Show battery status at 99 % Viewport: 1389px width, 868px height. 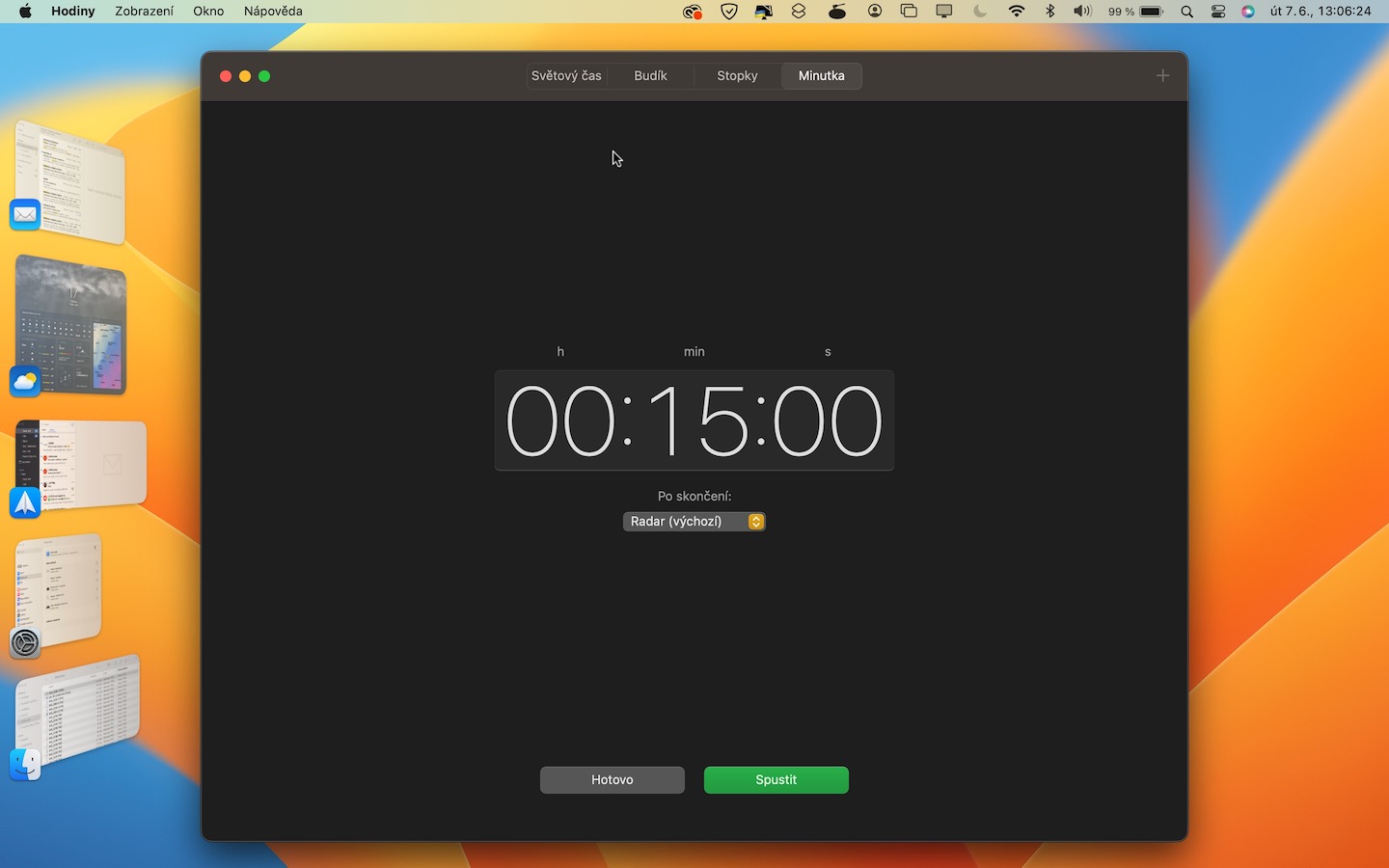click(1135, 12)
